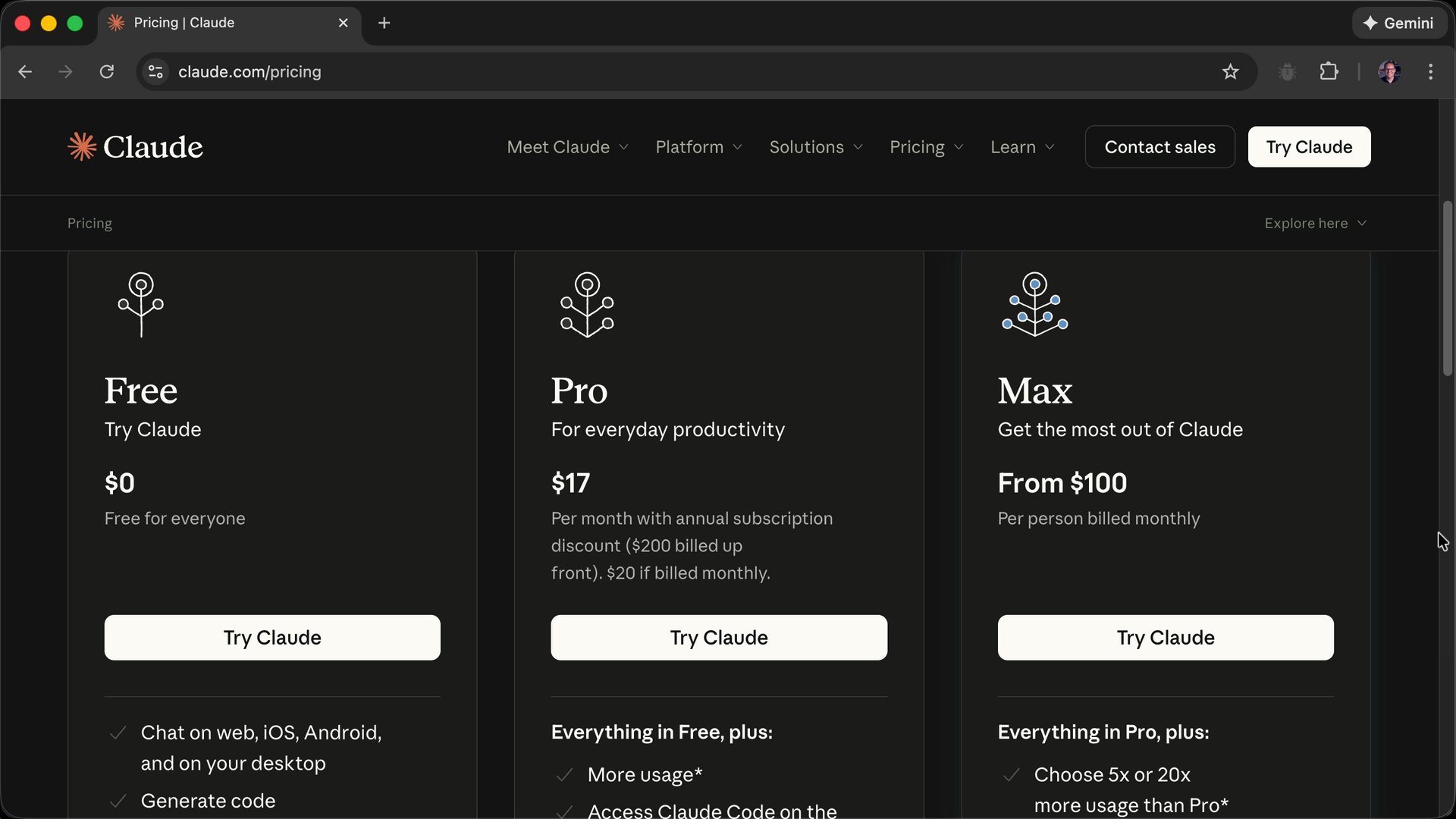Click the bug-shaped extension icon
The height and width of the screenshot is (819, 1456).
pyautogui.click(x=1287, y=71)
